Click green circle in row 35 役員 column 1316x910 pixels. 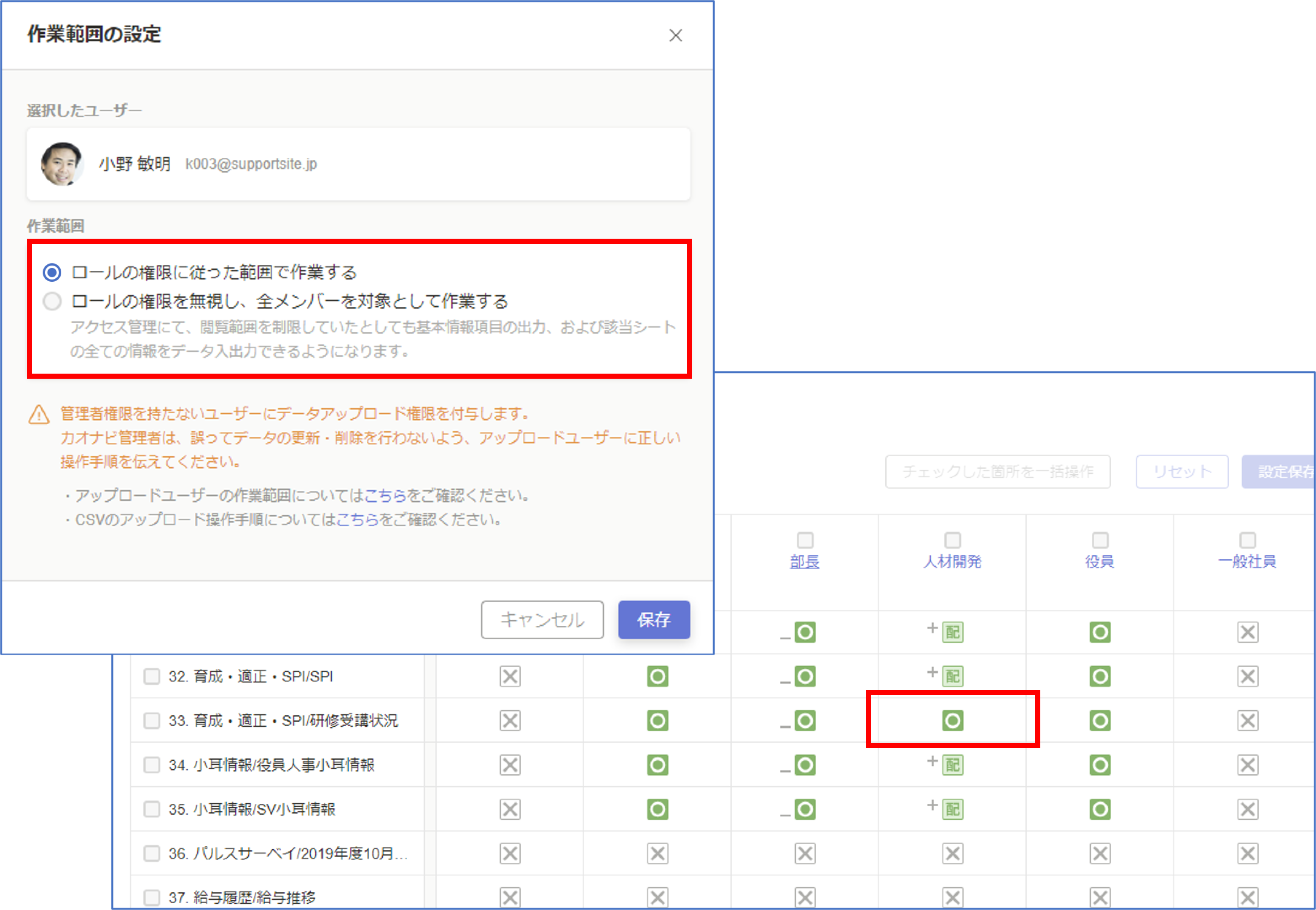[x=1100, y=809]
